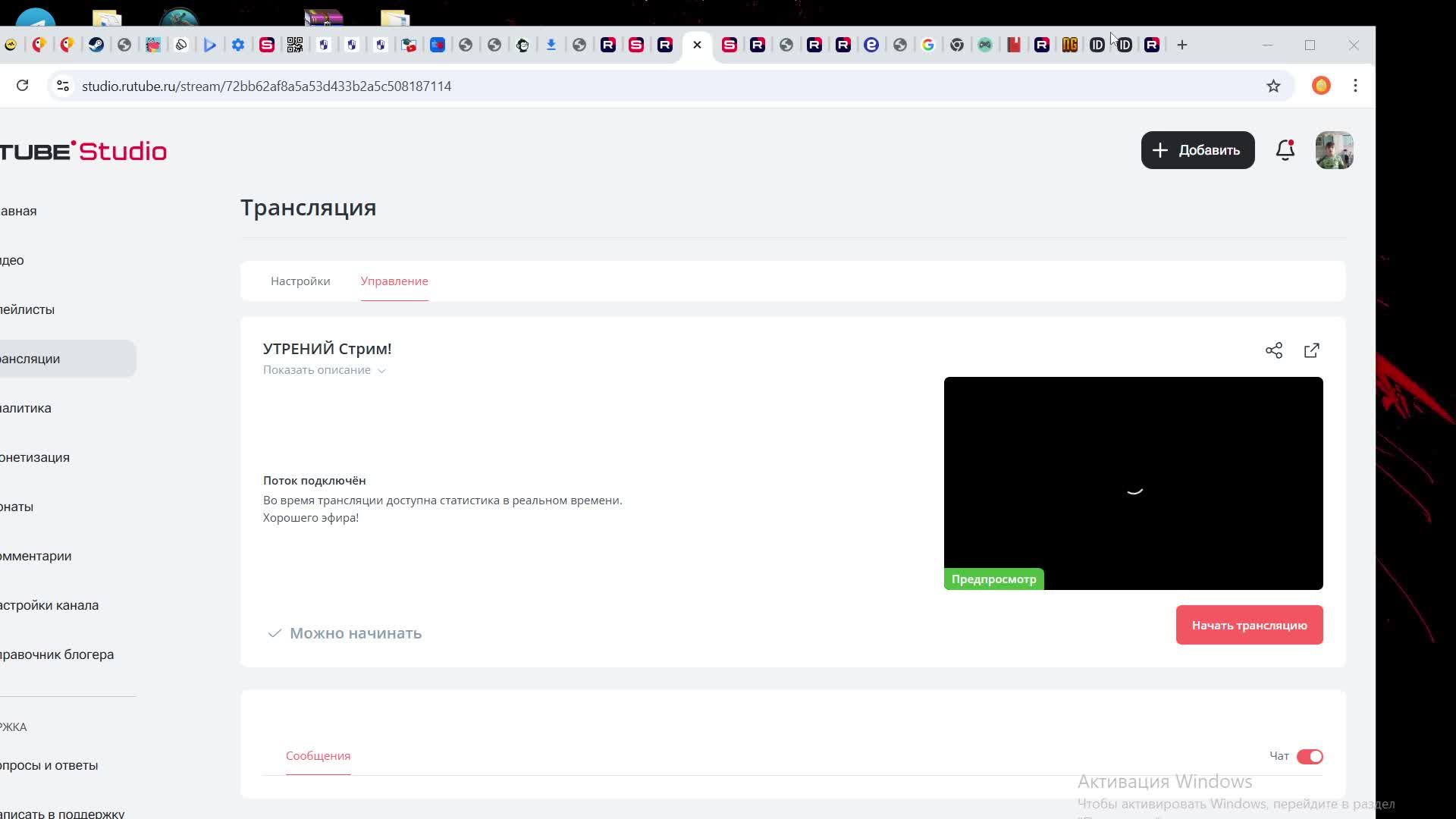
Task: Click the Предпросмотр badge
Action: coord(993,579)
